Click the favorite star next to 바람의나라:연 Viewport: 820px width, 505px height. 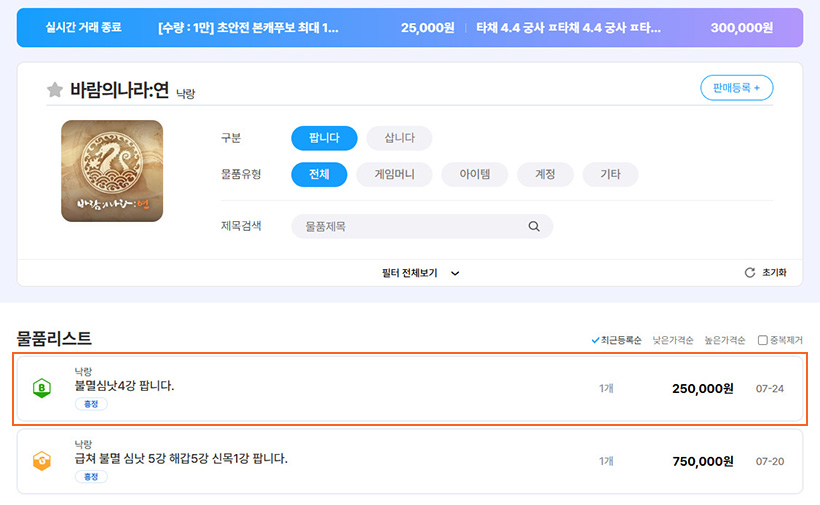pos(55,90)
